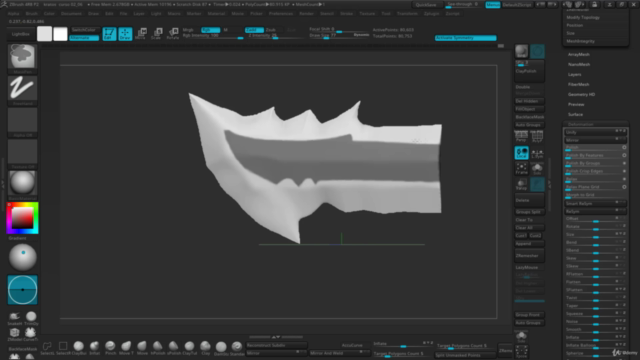Viewport: 640px width, 360px height.
Task: Open the LightBox browser
Action: pyautogui.click(x=20, y=34)
